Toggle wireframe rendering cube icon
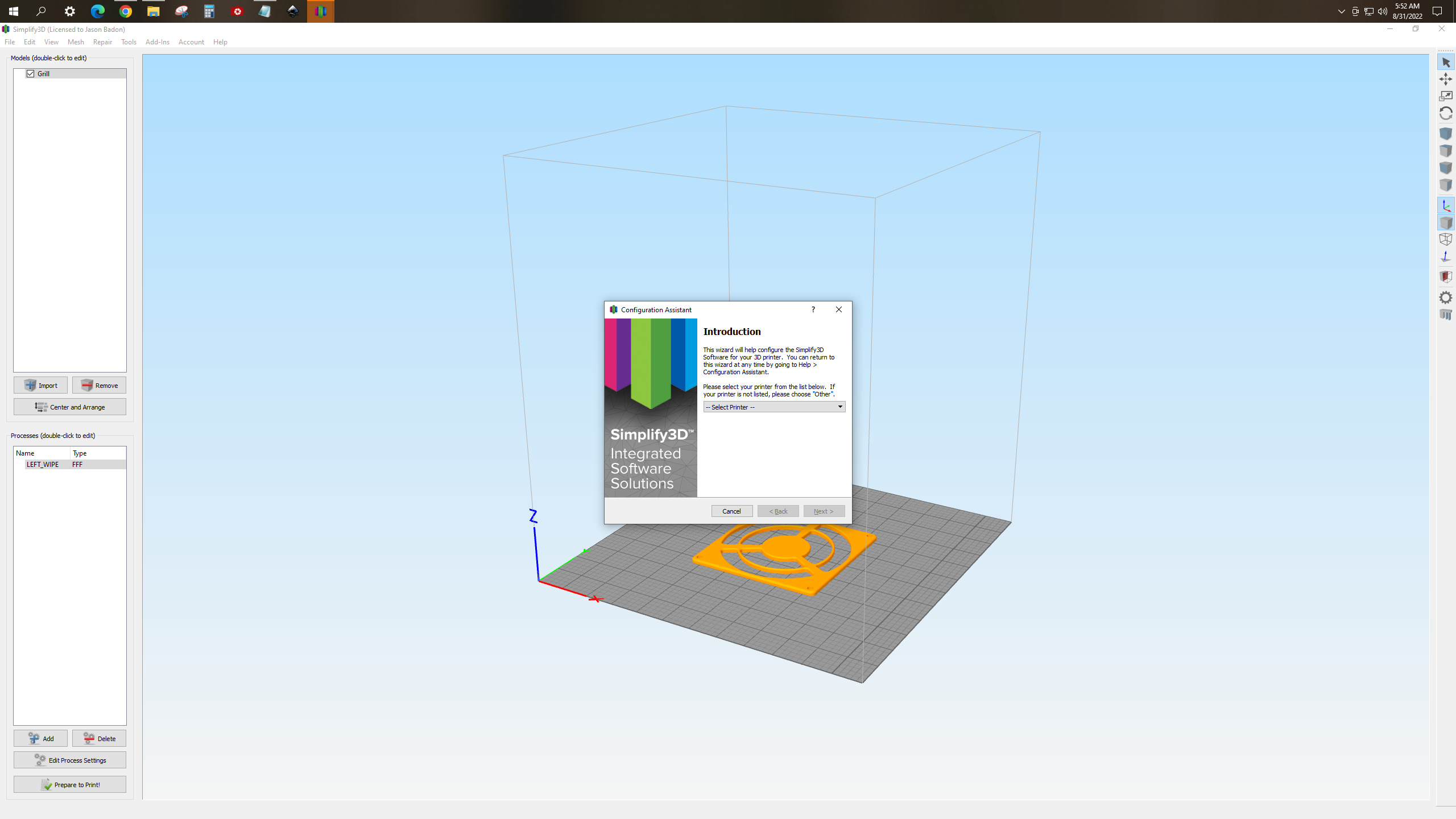This screenshot has height=819, width=1456. [1446, 239]
